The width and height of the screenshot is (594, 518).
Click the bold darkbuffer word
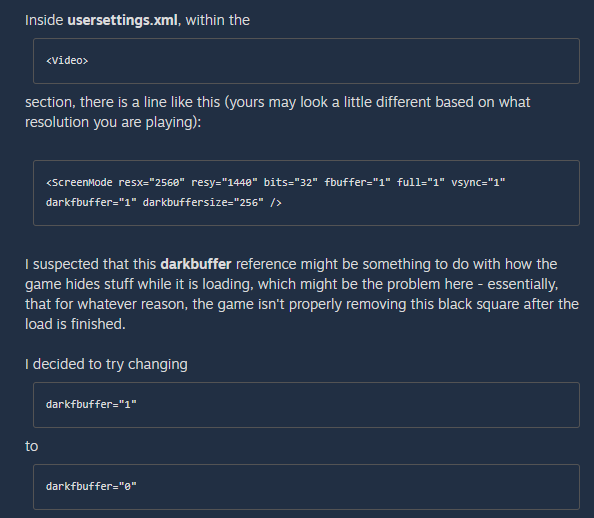[195, 264]
